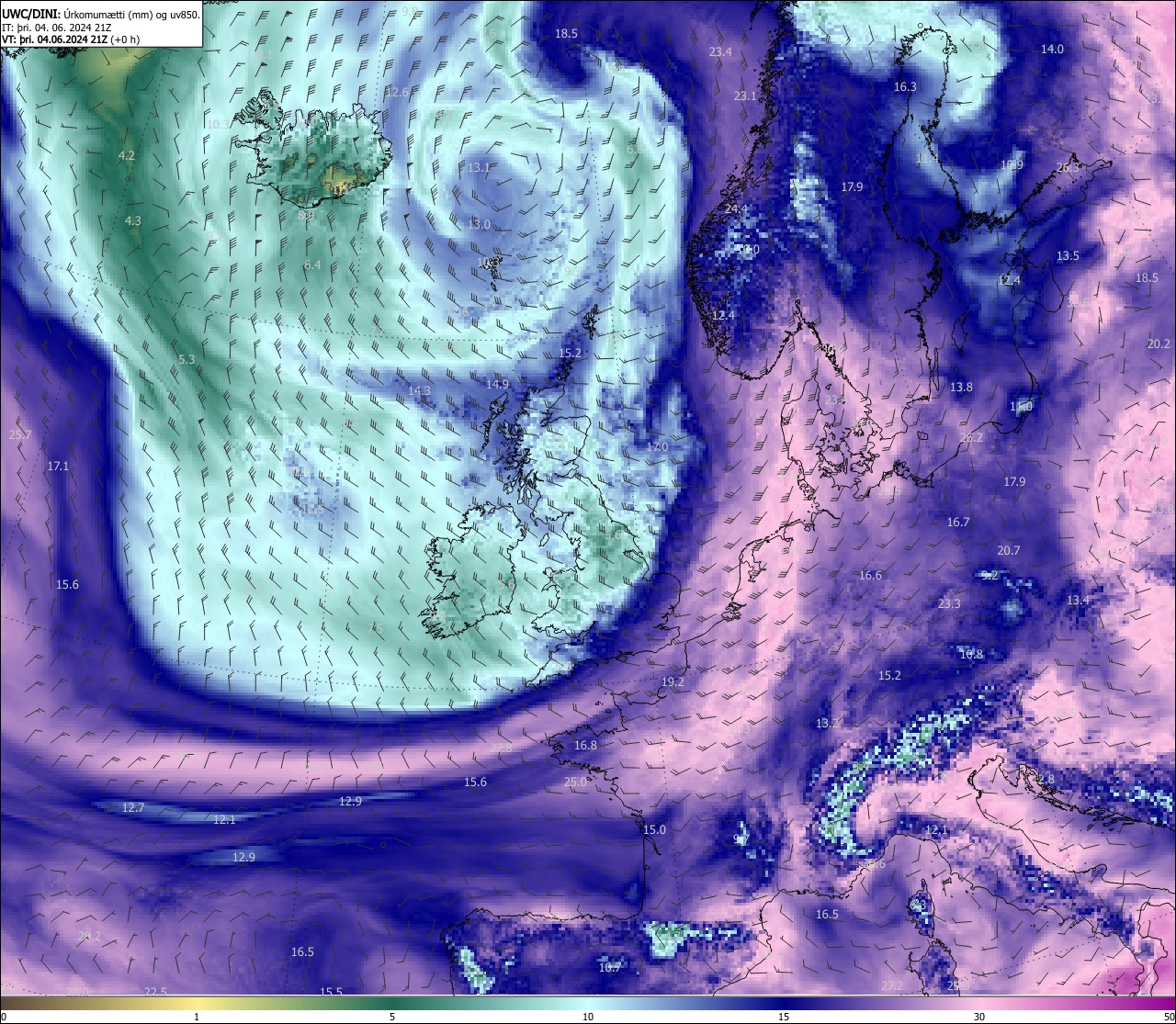The width and height of the screenshot is (1176, 1024).
Task: Click the 26.3 value over northern Finland
Action: (x=1068, y=168)
